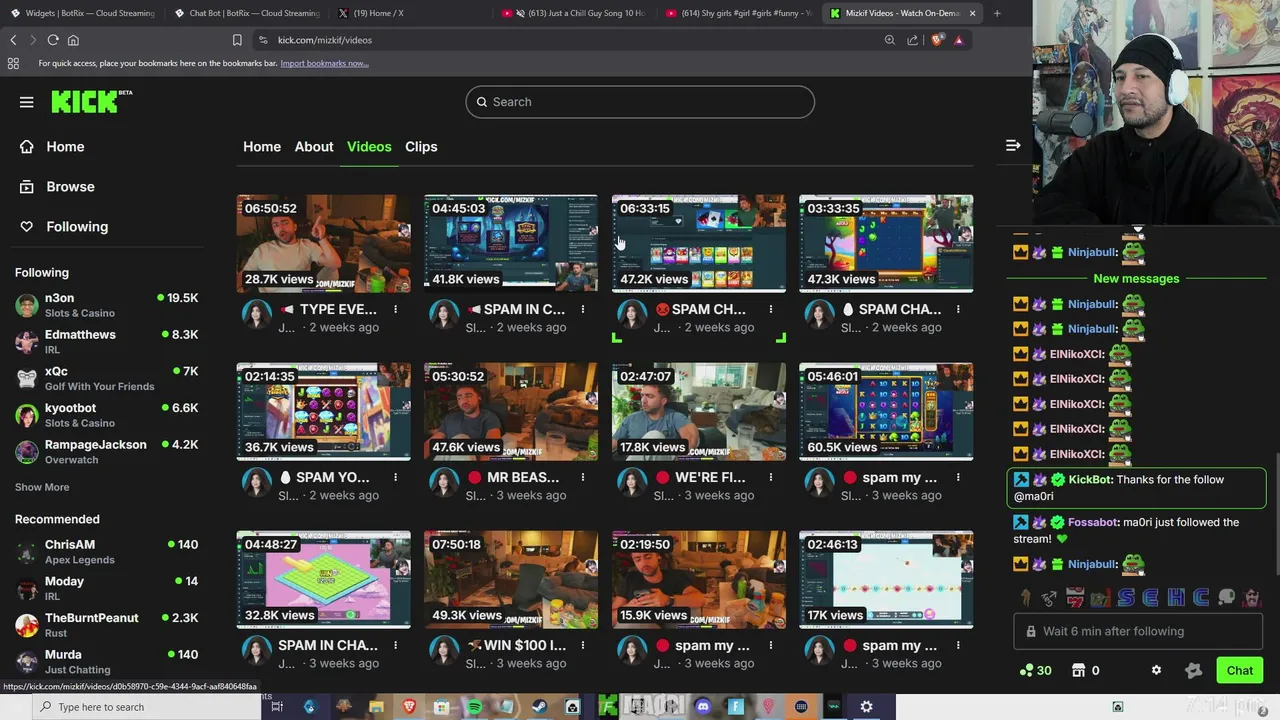Select the slot machine 777 emote

(x=1074, y=598)
